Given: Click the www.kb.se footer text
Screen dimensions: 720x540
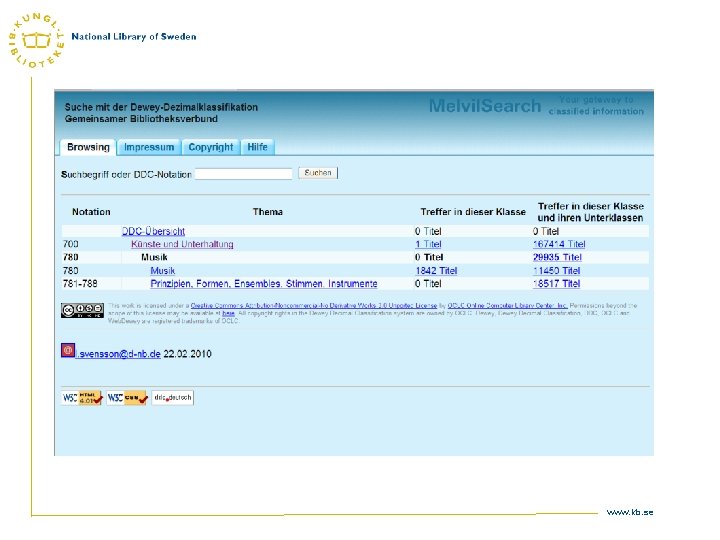Looking at the screenshot, I should tap(630, 512).
